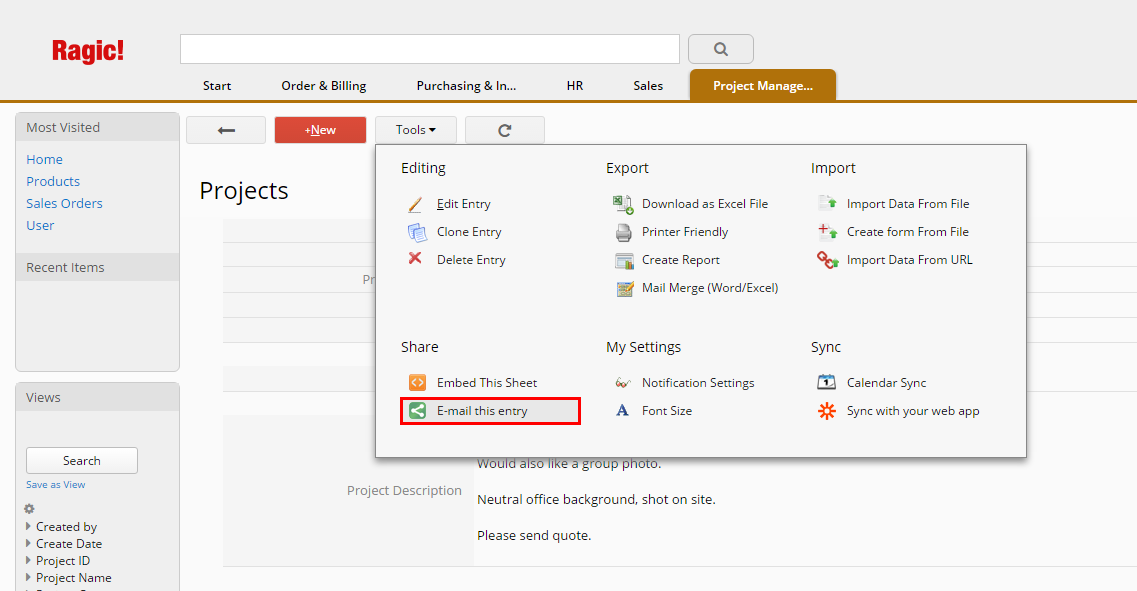Viewport: 1137px width, 591px height.
Task: Open the Order & Billing tab
Action: (x=323, y=86)
